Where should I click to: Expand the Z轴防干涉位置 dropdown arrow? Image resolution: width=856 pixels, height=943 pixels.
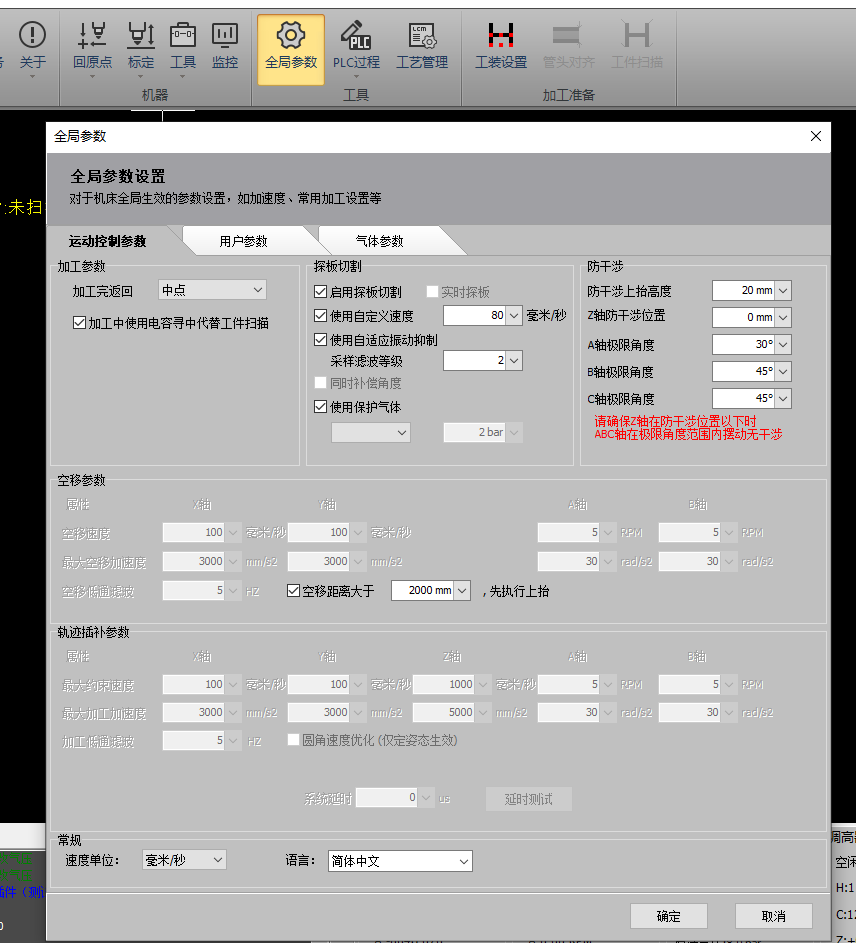[x=783, y=318]
